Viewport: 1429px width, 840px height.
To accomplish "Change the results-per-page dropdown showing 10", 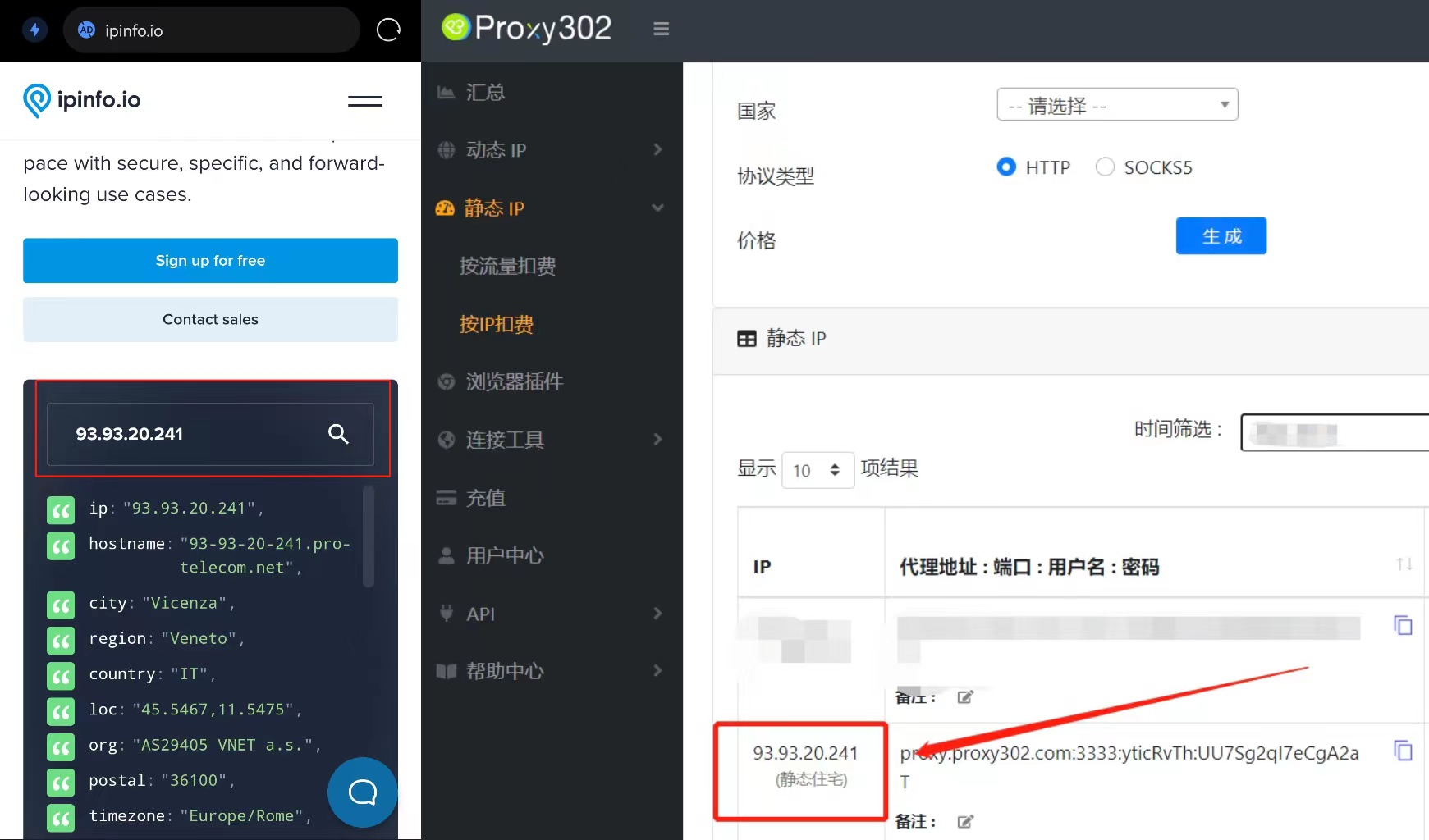I will point(817,470).
